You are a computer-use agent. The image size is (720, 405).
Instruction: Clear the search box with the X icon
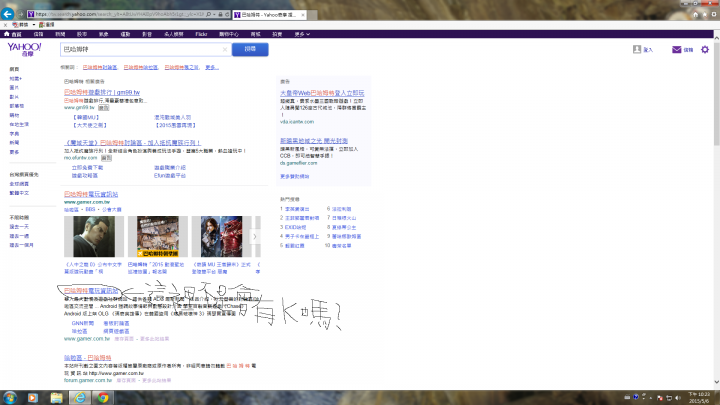pyautogui.click(x=225, y=49)
